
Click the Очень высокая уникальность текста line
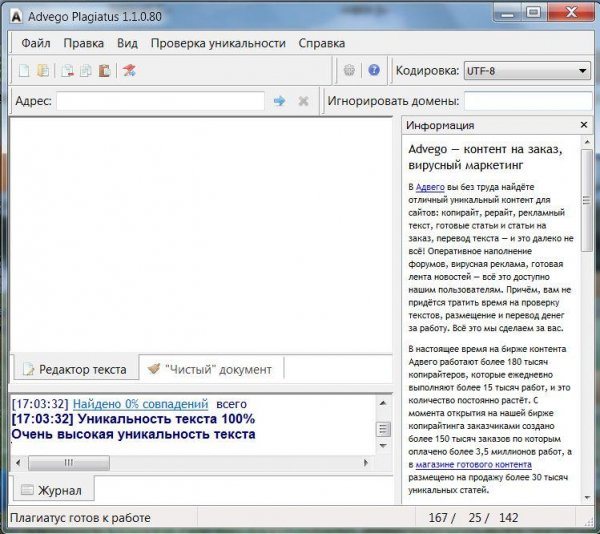[133, 435]
